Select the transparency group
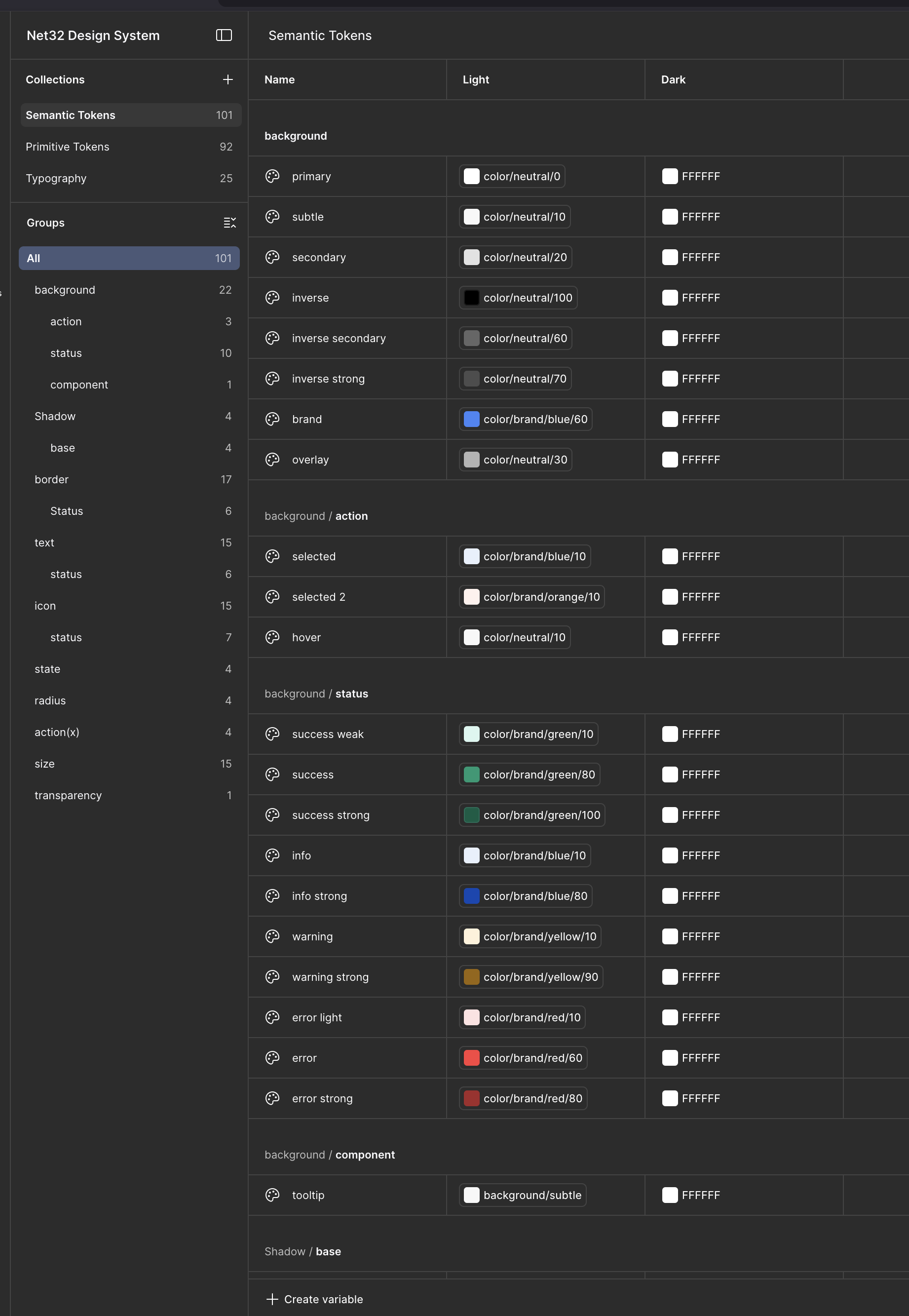The height and width of the screenshot is (1316, 909). (x=129, y=796)
